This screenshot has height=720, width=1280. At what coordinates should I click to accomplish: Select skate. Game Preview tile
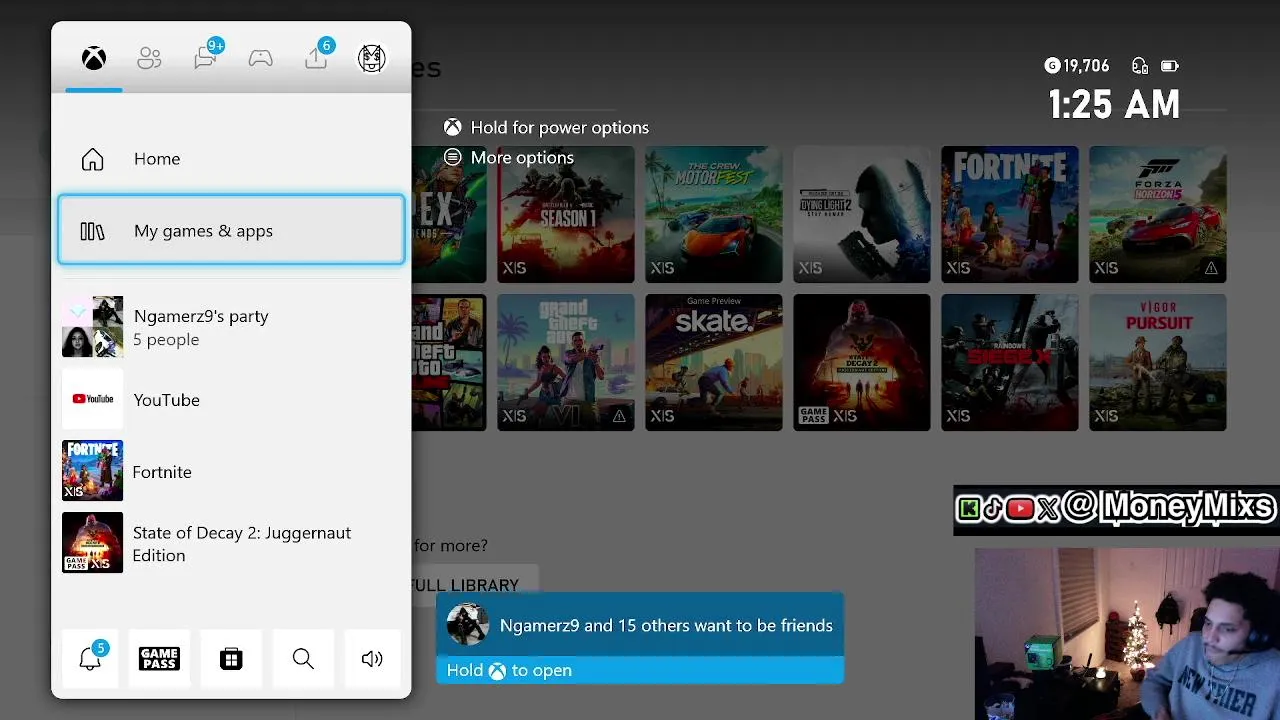(x=714, y=362)
